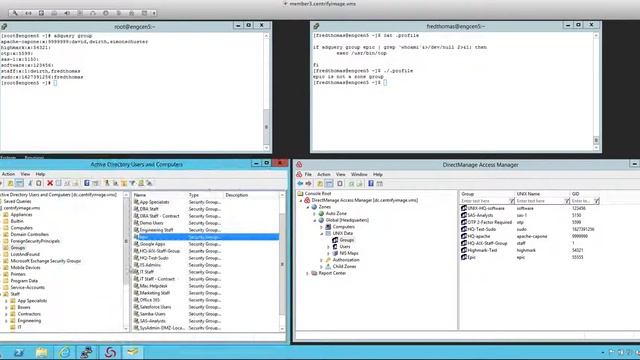Open Action menu in Active Directory window
Viewport: 640px width, 360px height.
coord(8,174)
